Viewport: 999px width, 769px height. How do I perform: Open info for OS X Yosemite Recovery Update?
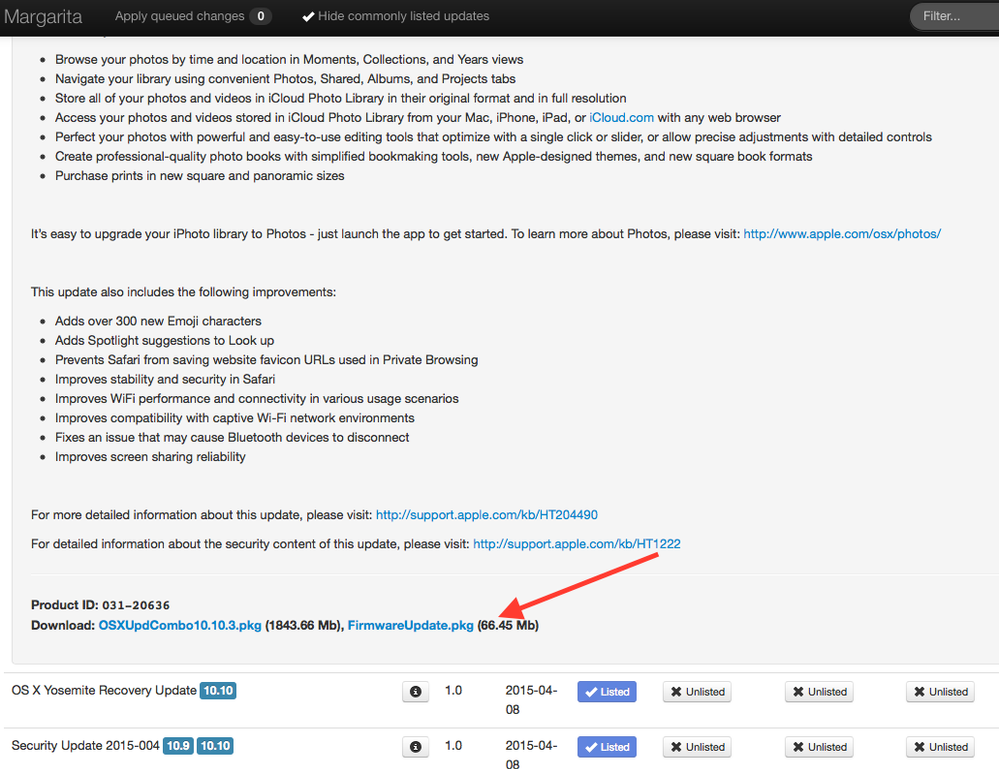tap(415, 691)
